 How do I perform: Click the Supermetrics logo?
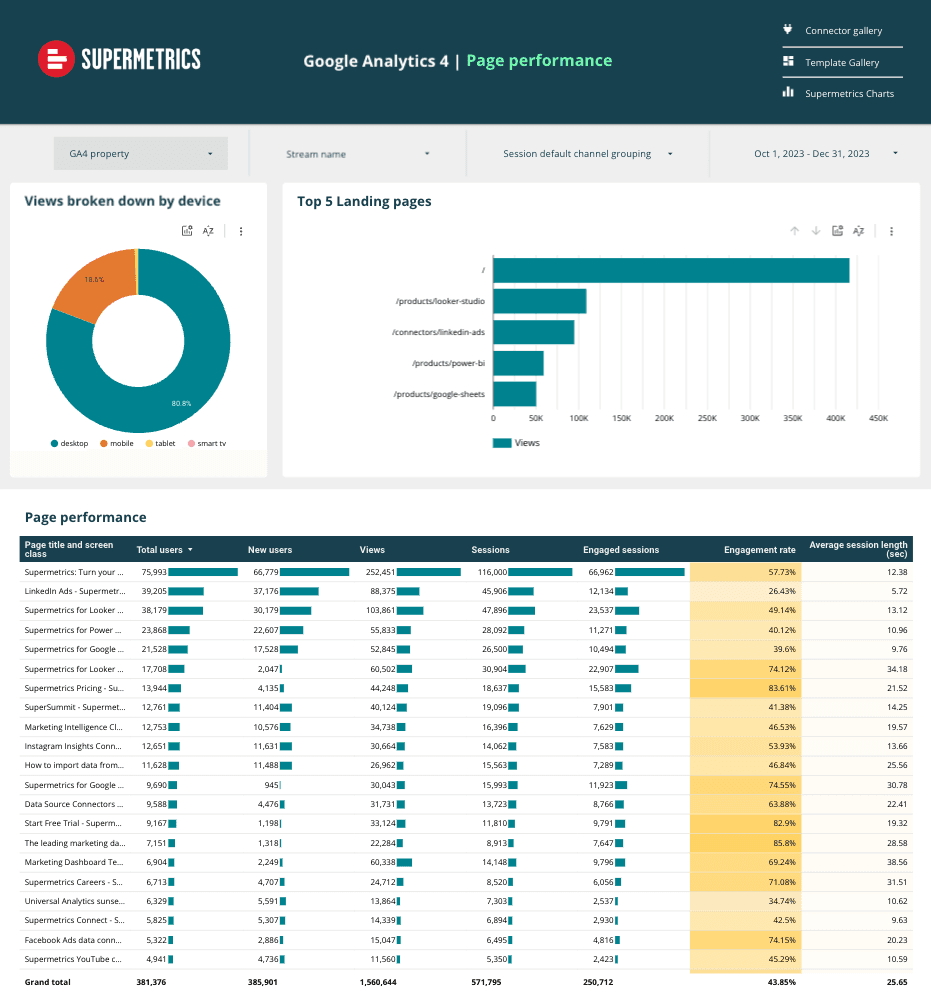click(x=119, y=59)
